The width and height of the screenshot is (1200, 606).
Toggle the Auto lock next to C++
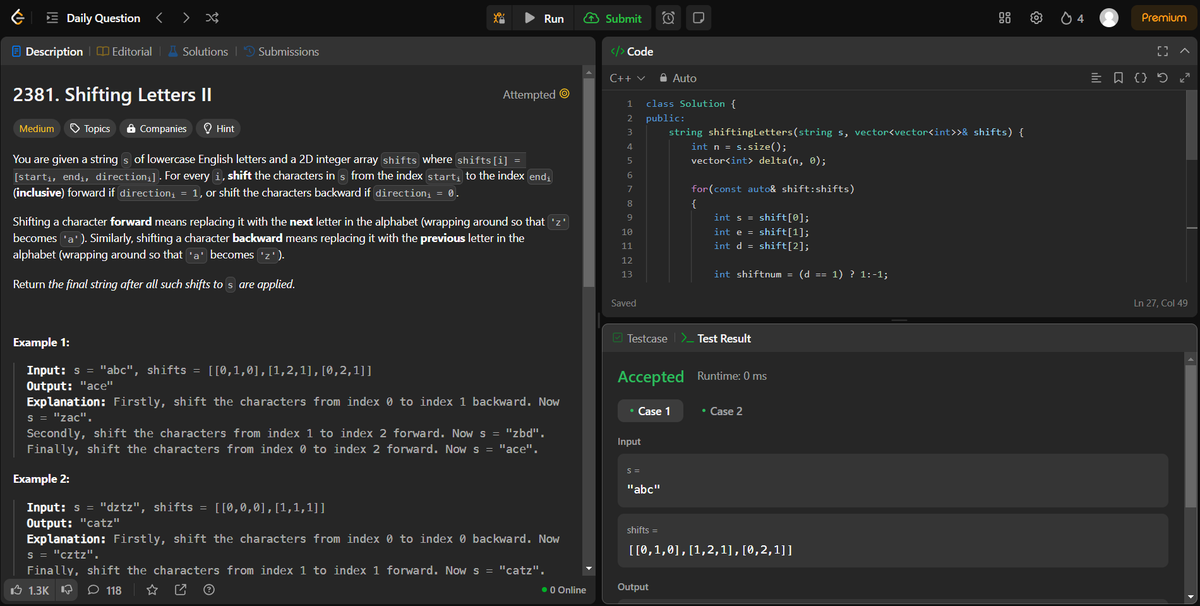pos(663,77)
